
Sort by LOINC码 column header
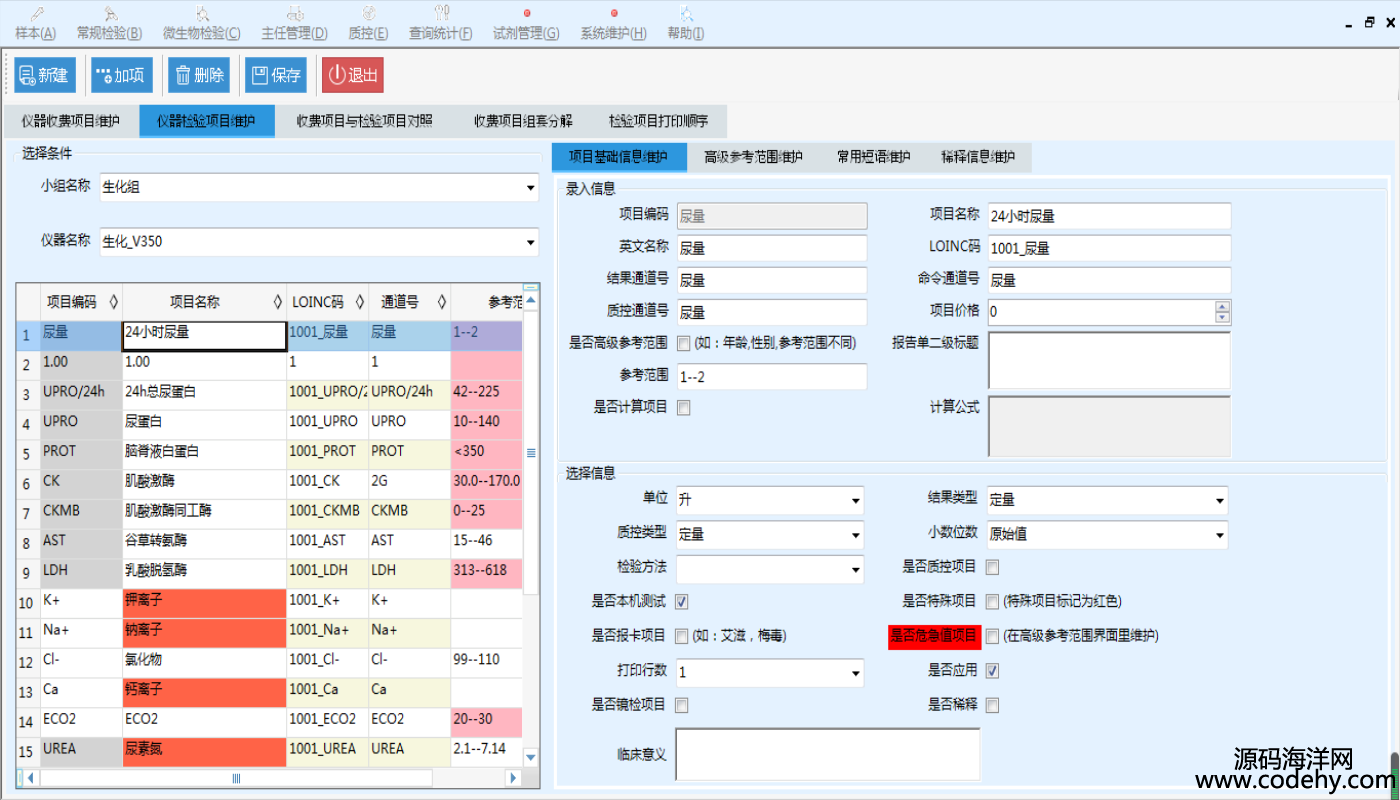tap(327, 301)
